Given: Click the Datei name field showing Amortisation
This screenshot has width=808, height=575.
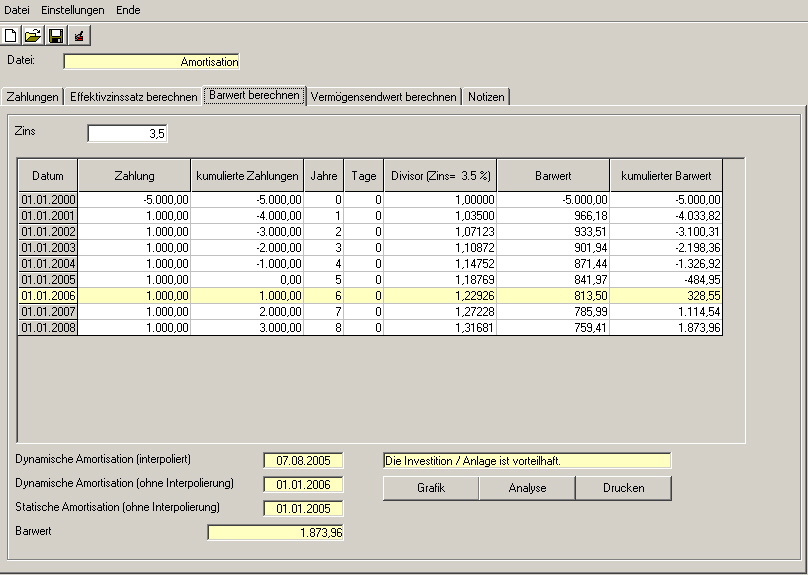Looking at the screenshot, I should (152, 62).
